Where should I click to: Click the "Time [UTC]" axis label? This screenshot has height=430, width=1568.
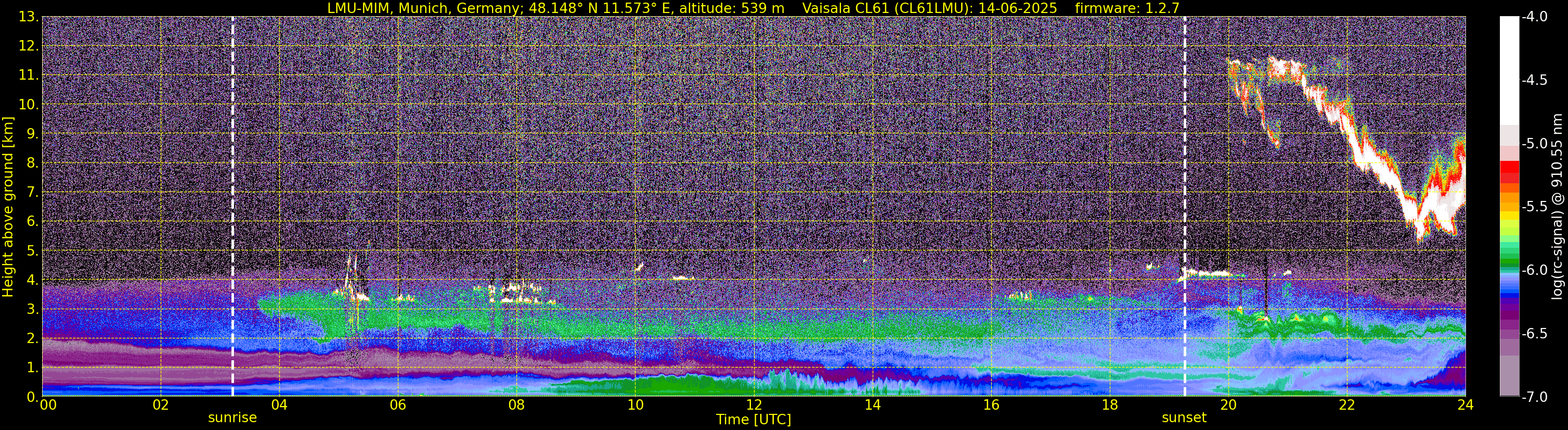(x=754, y=420)
